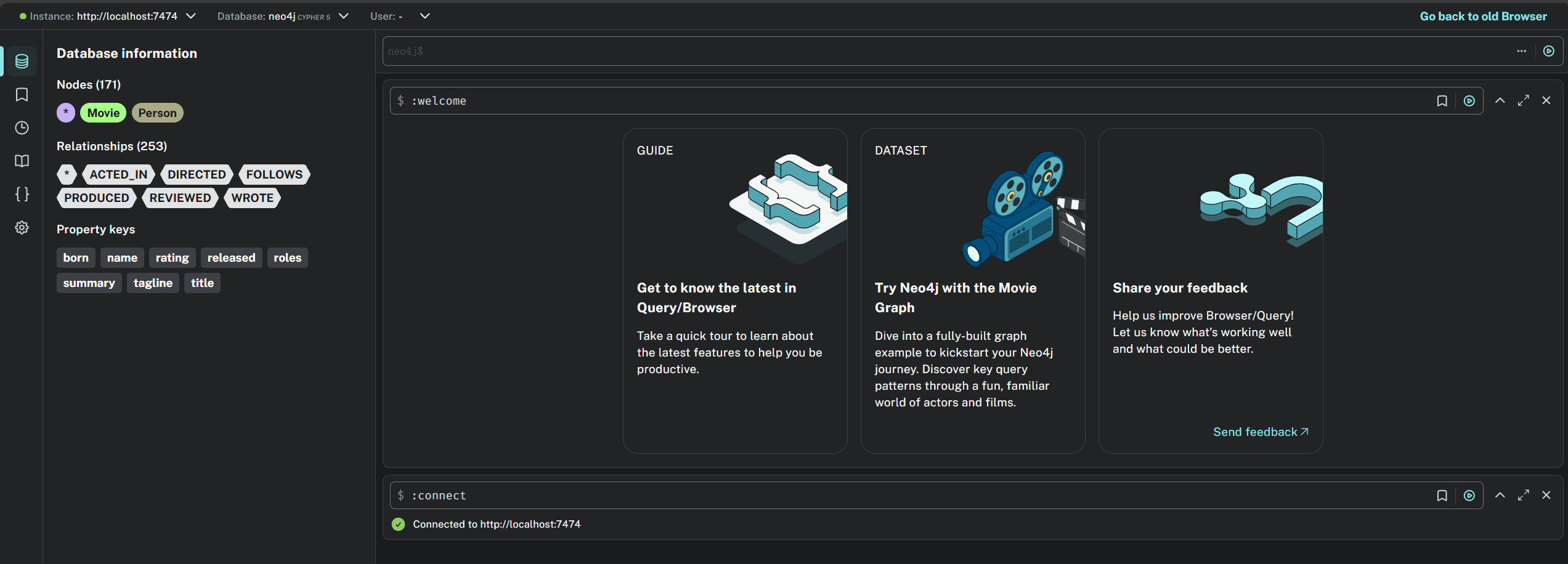
Task: Click the Share your feedback heading
Action: click(1180, 288)
